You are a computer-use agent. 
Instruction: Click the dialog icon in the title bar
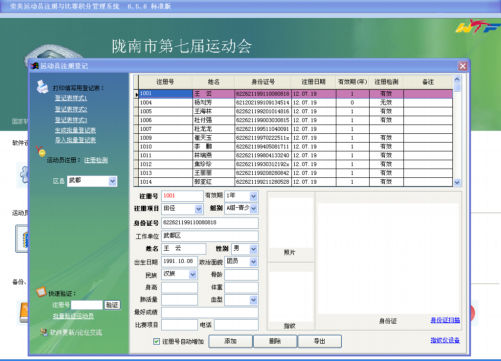click(35, 66)
